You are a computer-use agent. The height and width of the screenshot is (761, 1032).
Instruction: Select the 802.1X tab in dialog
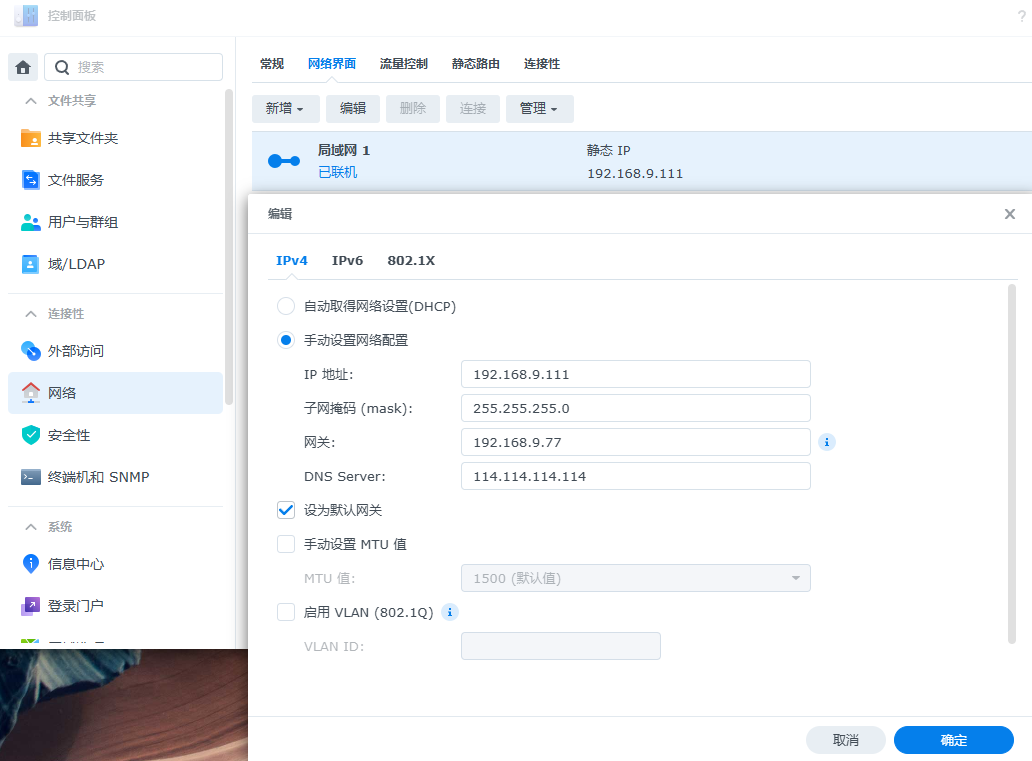411,261
